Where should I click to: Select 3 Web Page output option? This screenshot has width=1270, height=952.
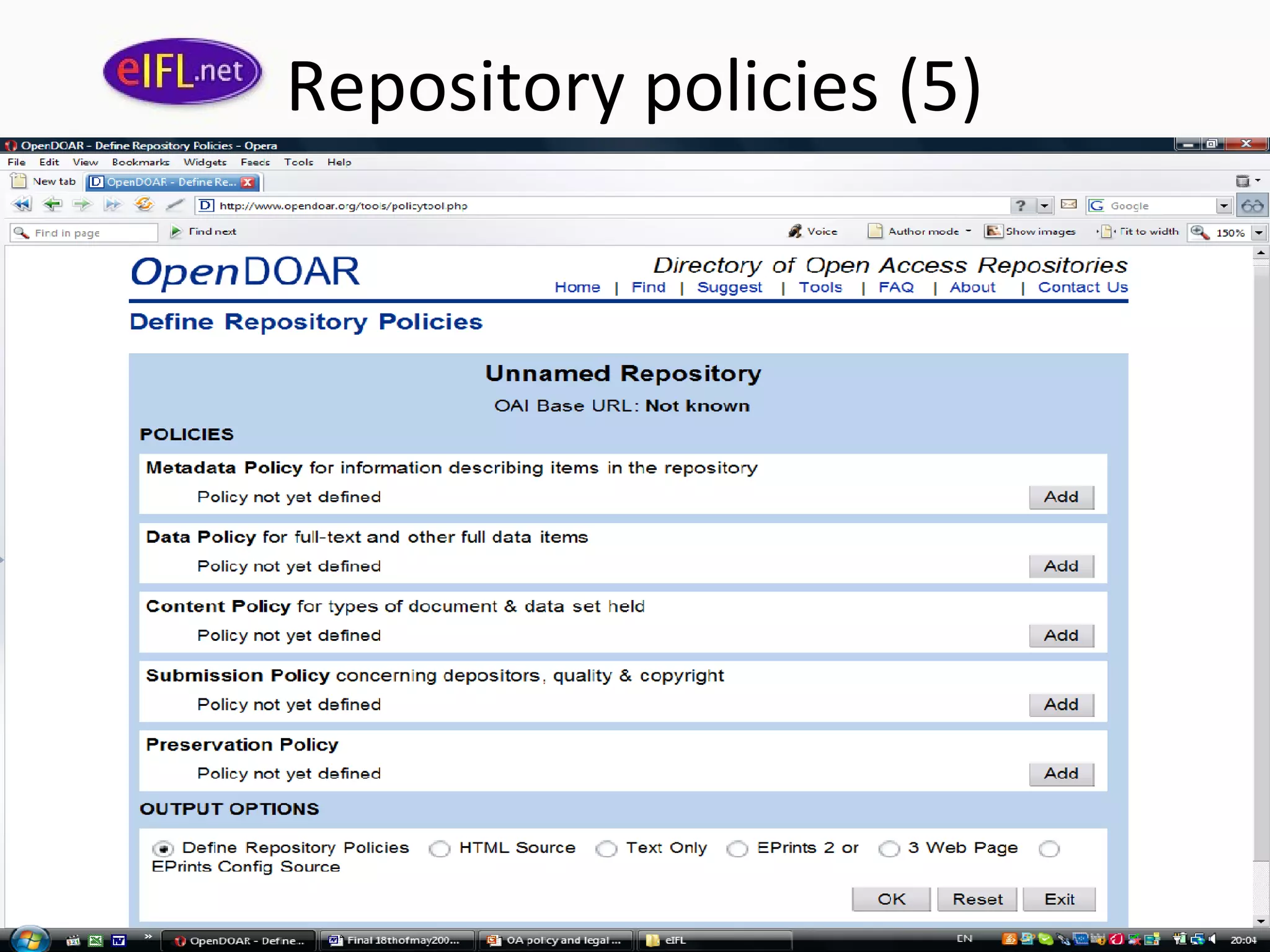(889, 848)
